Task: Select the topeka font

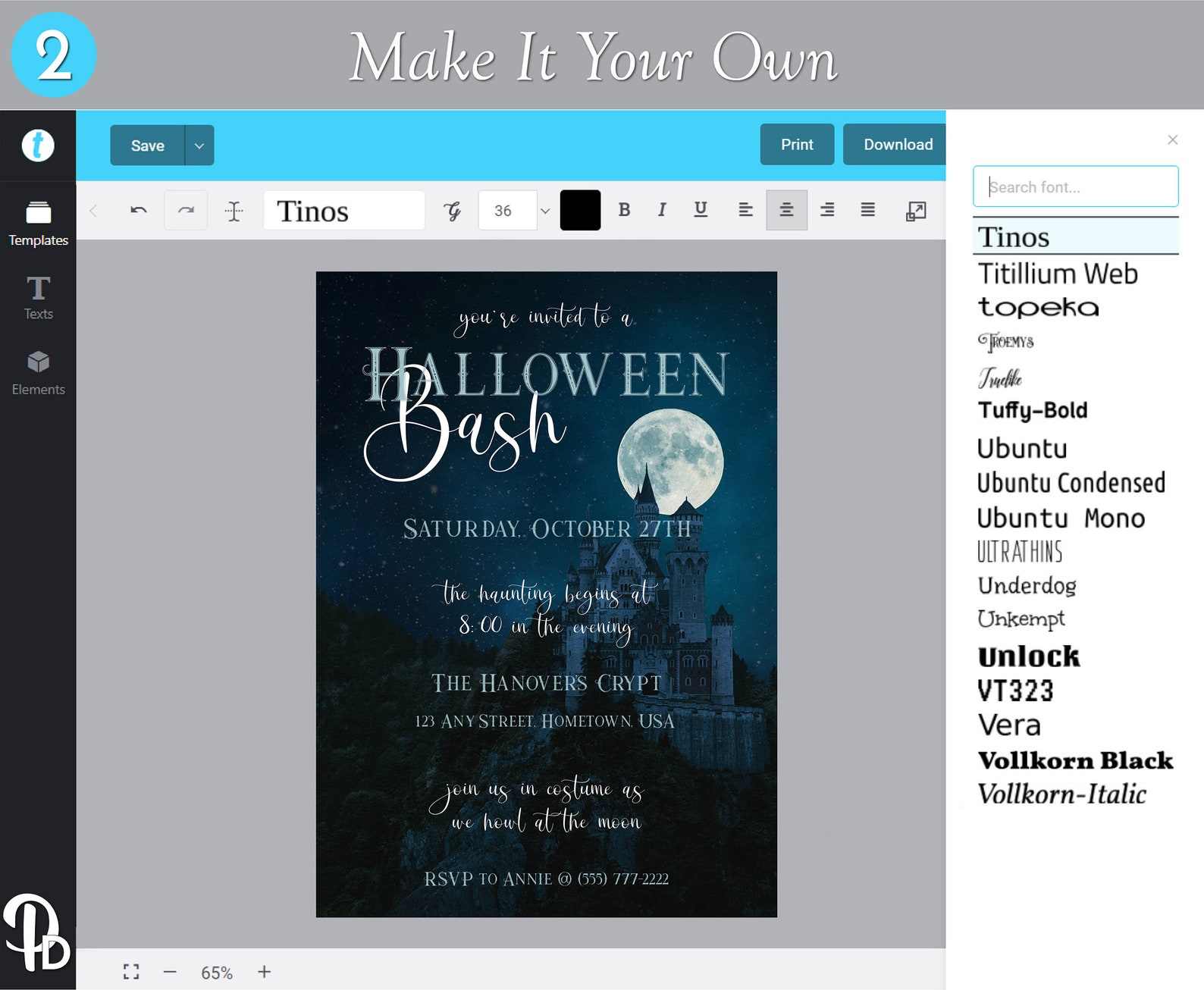Action: (x=1038, y=307)
